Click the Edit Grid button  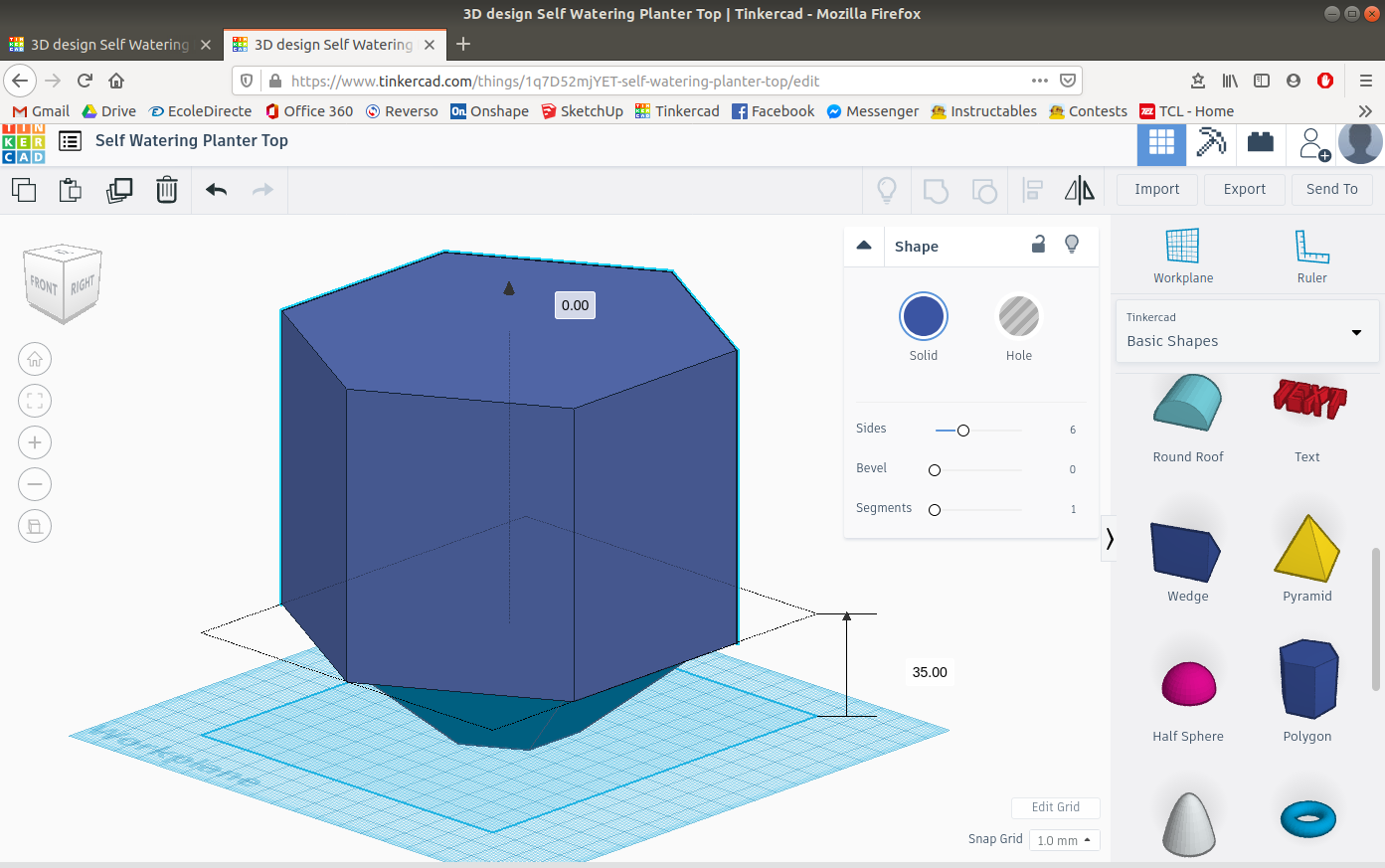[1056, 807]
